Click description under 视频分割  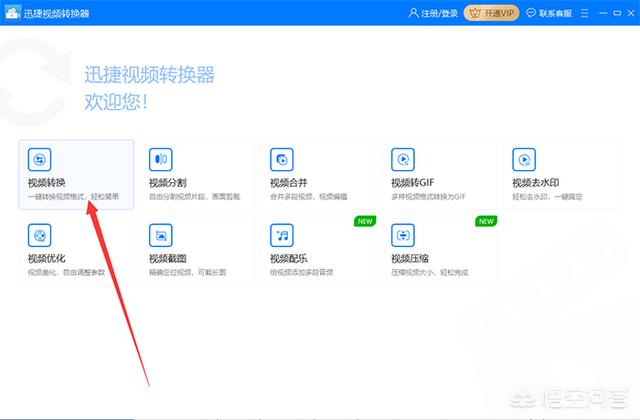(194, 197)
